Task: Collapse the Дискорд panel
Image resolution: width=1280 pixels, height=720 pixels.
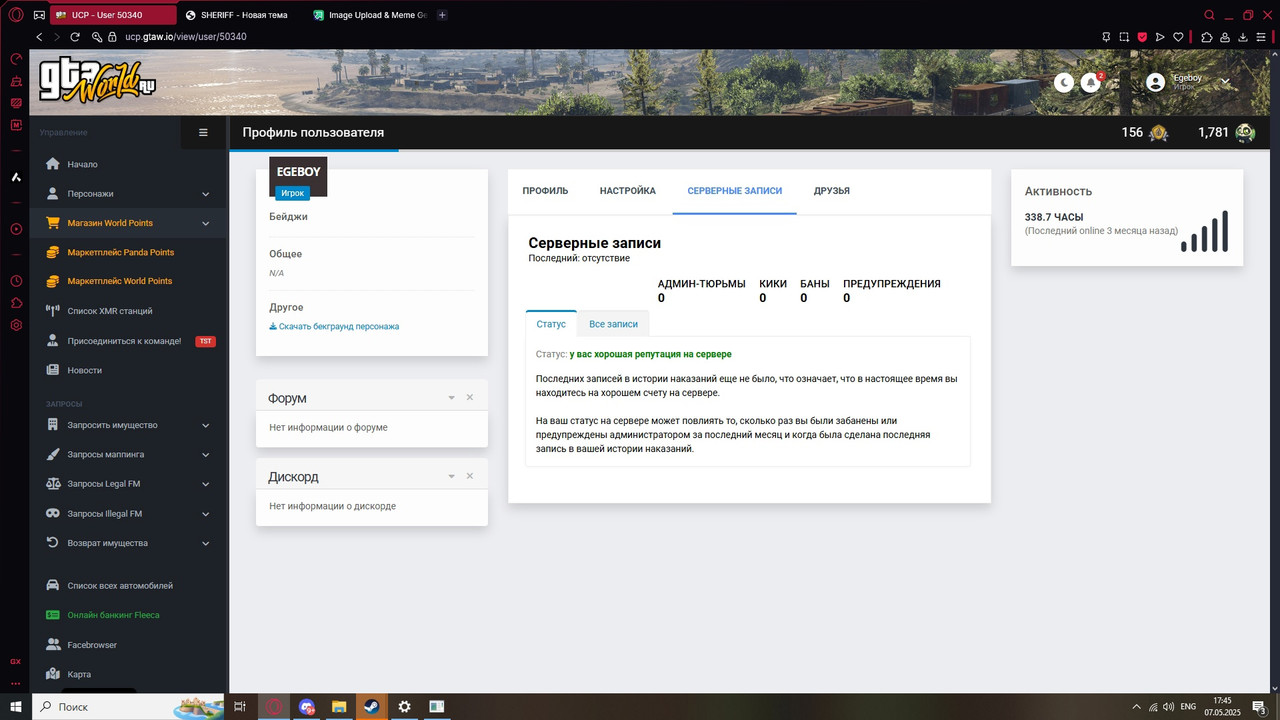Action: (451, 477)
